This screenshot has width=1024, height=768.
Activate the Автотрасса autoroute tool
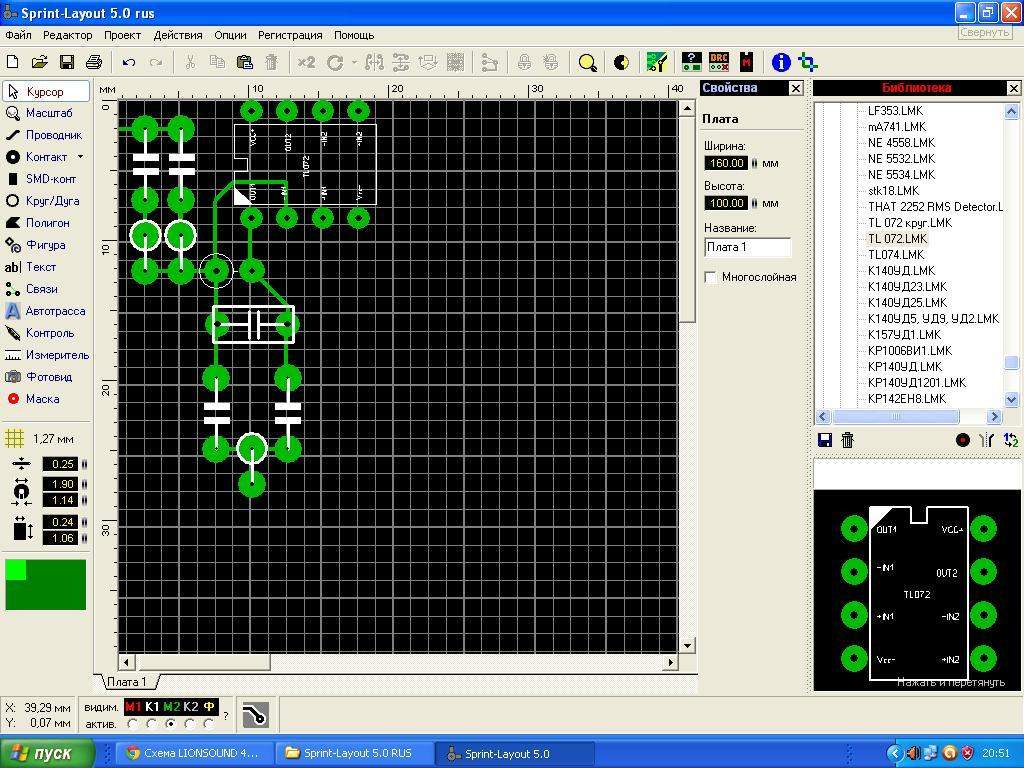(44, 311)
